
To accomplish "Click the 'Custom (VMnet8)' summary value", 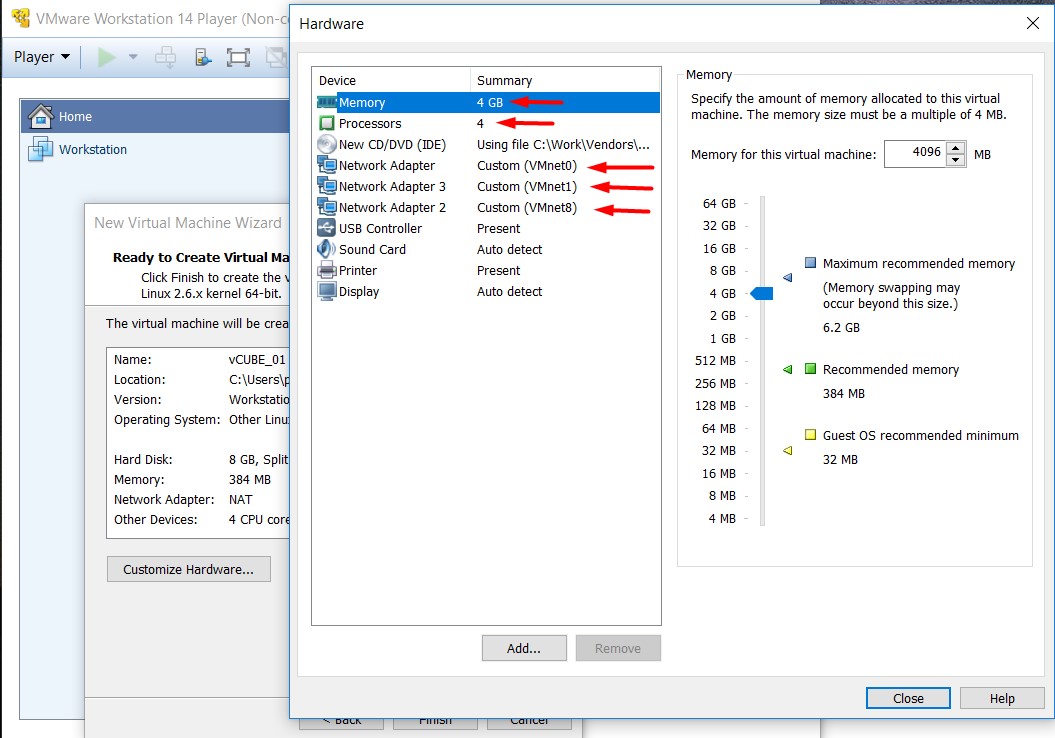I will pyautogui.click(x=527, y=207).
